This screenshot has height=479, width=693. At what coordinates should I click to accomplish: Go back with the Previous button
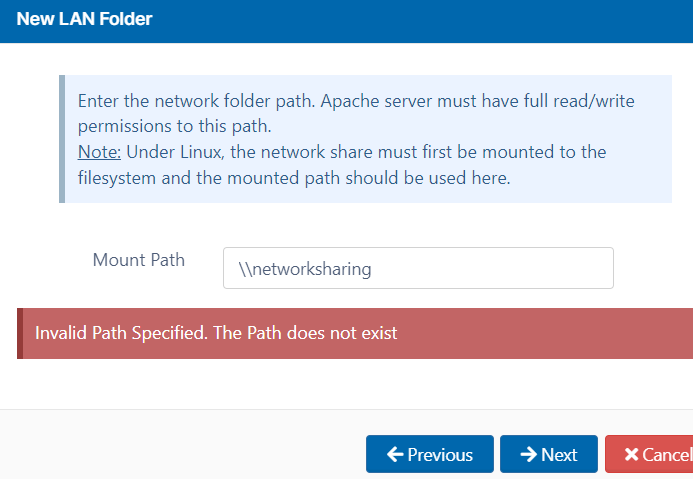point(430,454)
